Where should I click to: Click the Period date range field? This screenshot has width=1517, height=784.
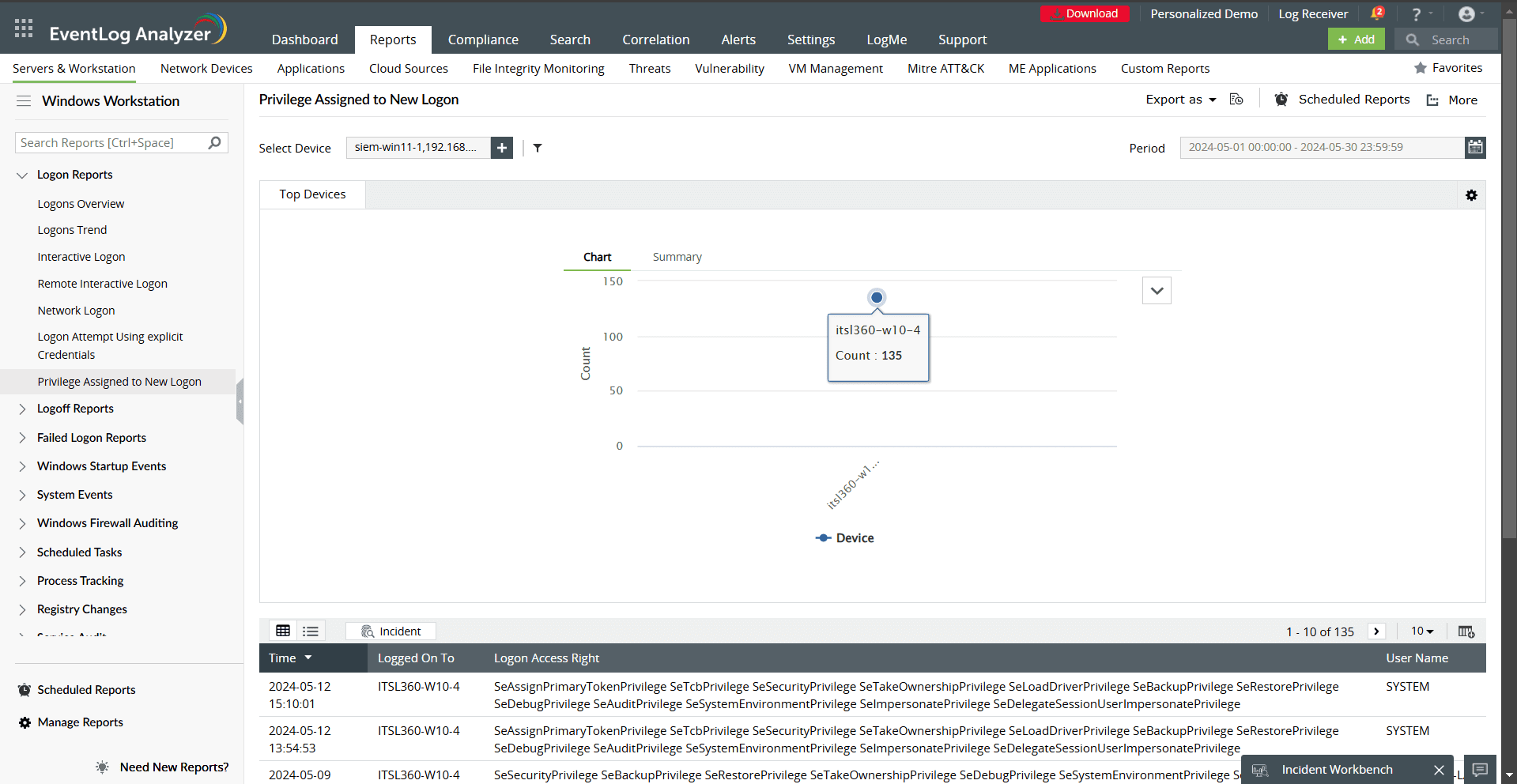(1322, 147)
